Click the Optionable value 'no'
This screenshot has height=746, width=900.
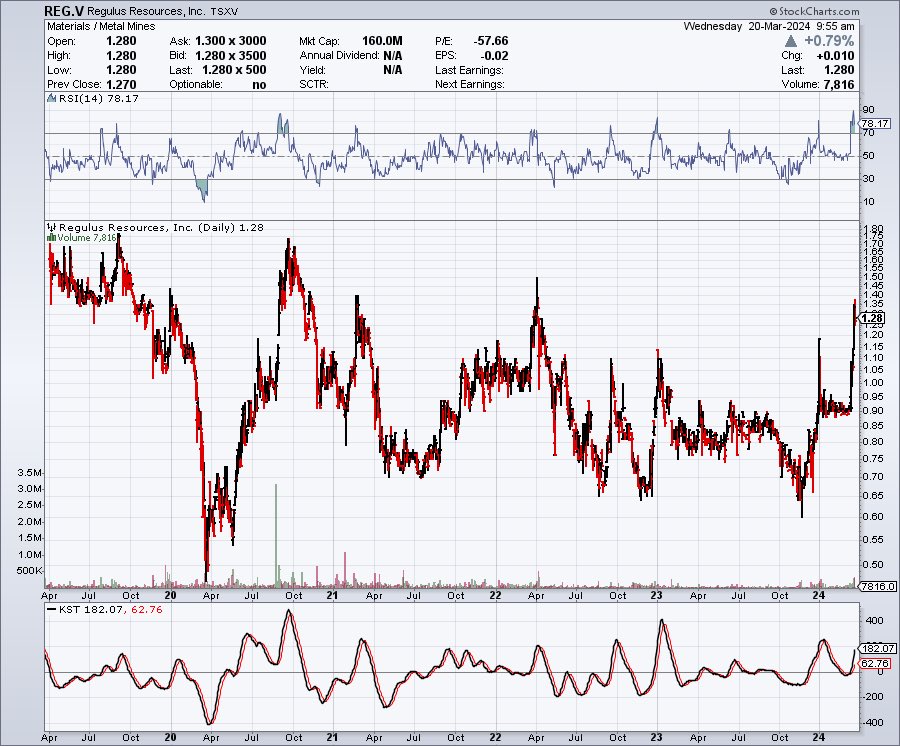coord(259,84)
